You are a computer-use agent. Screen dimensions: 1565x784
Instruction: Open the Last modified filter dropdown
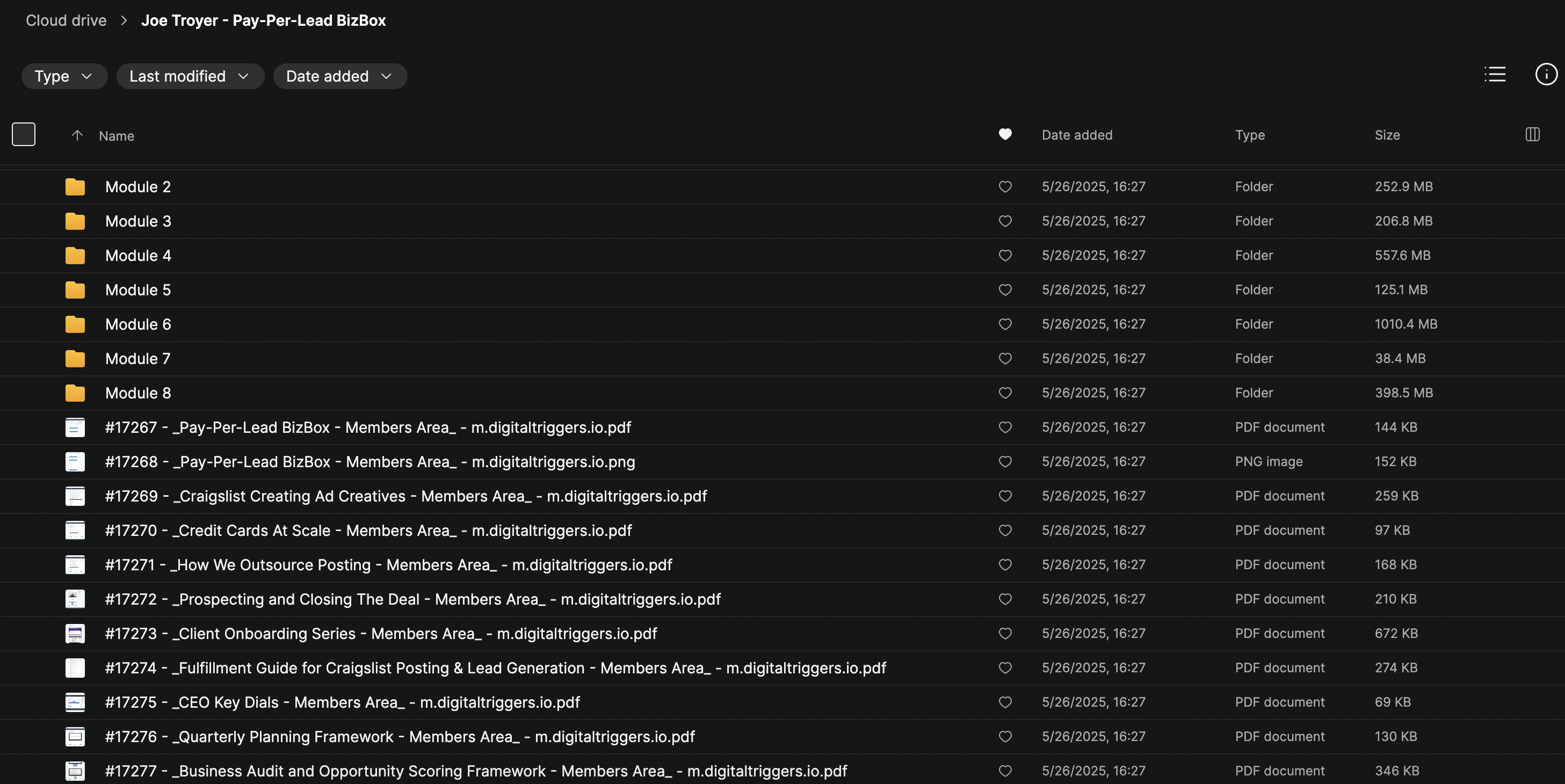coord(190,76)
